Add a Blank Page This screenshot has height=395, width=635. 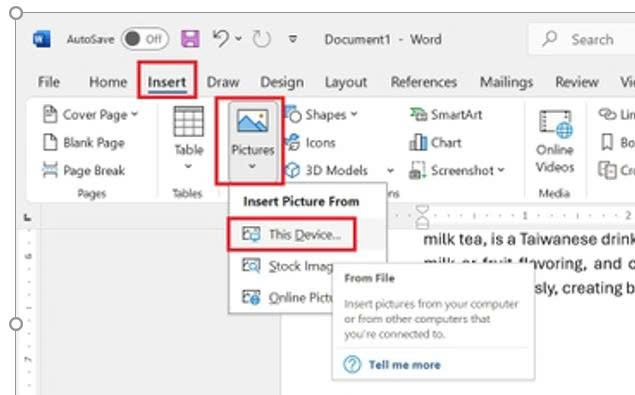click(83, 143)
